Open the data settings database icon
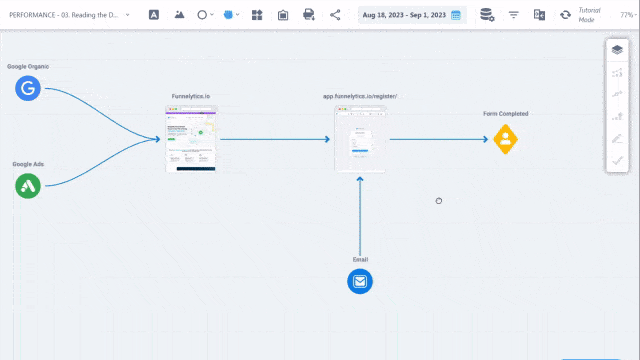Screen dimensions: 640x360 (487, 15)
